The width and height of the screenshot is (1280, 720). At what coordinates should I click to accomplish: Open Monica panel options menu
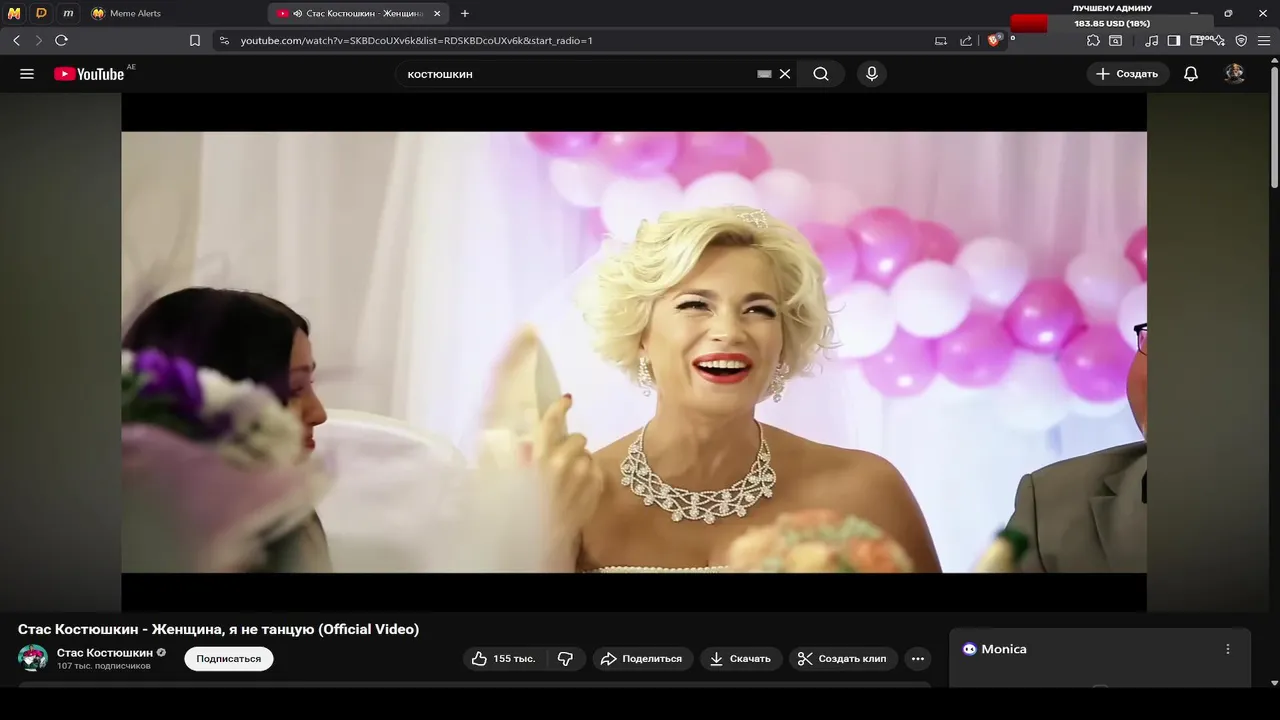click(1228, 649)
